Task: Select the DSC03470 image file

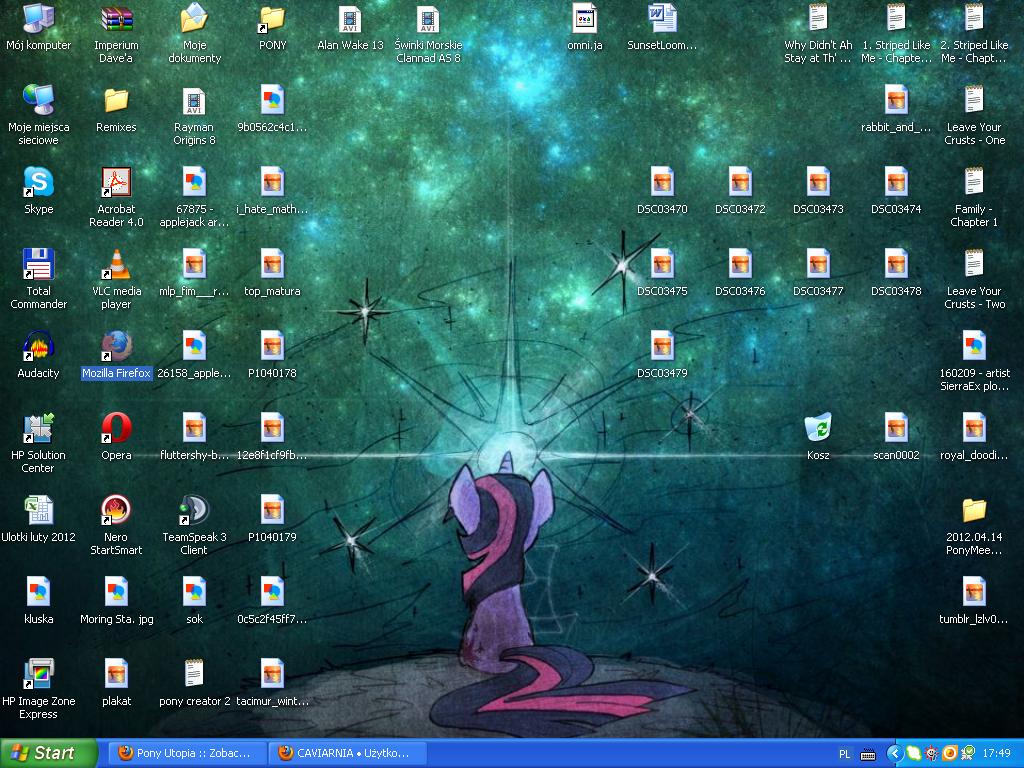Action: coord(662,183)
